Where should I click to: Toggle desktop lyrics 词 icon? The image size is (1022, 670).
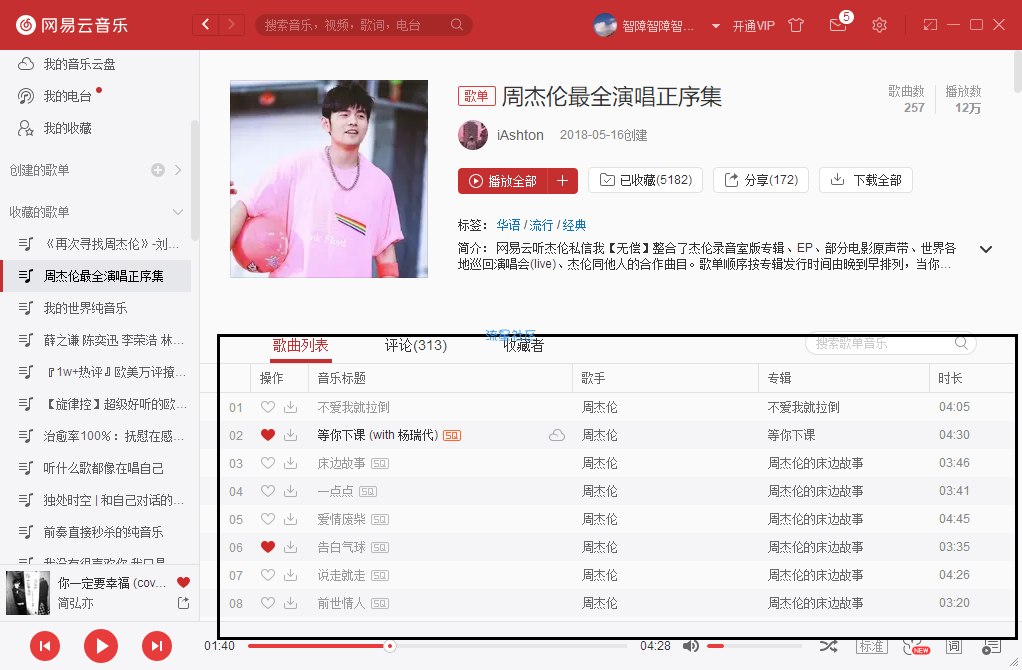tap(954, 646)
